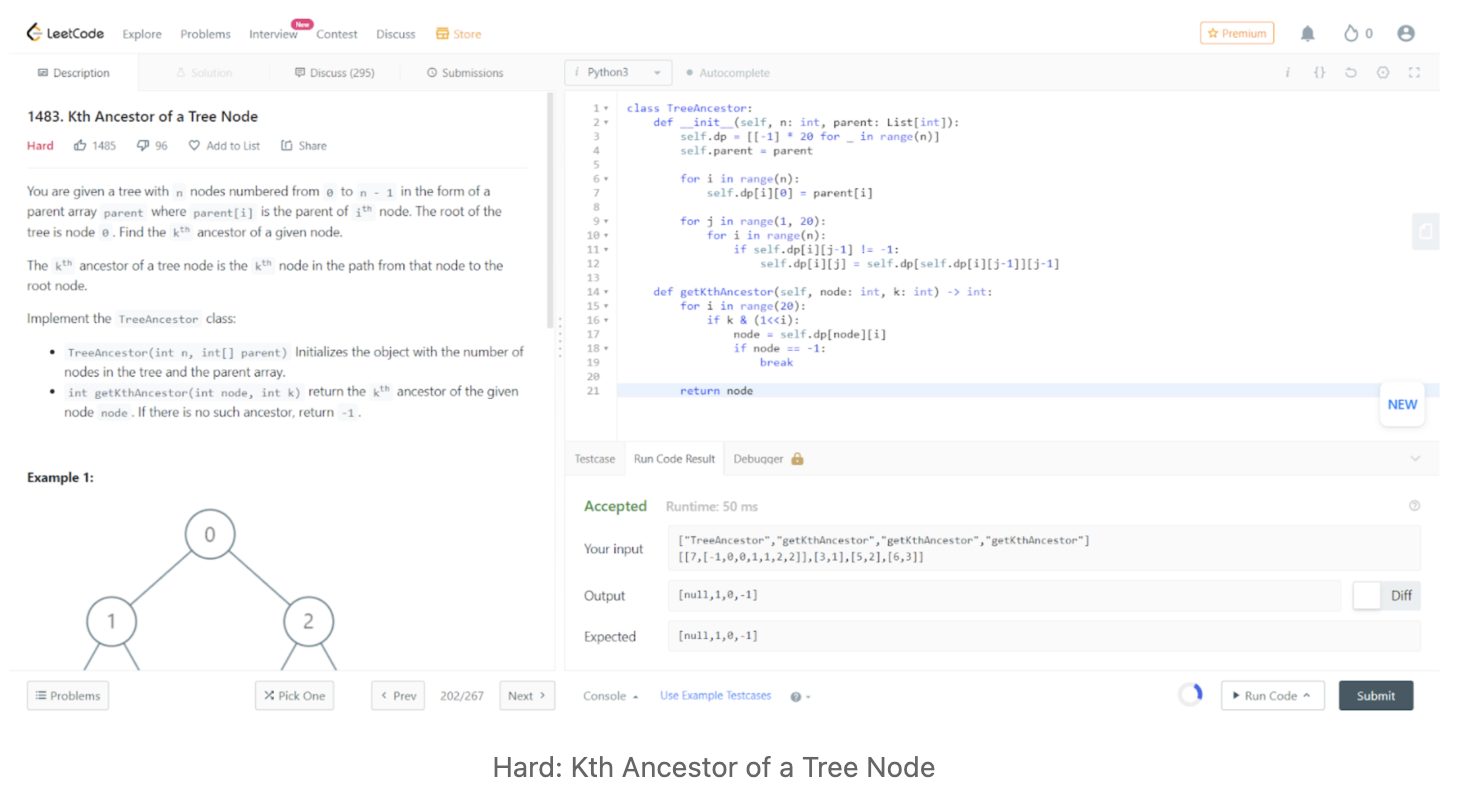Open the Testcase tab

tap(594, 459)
